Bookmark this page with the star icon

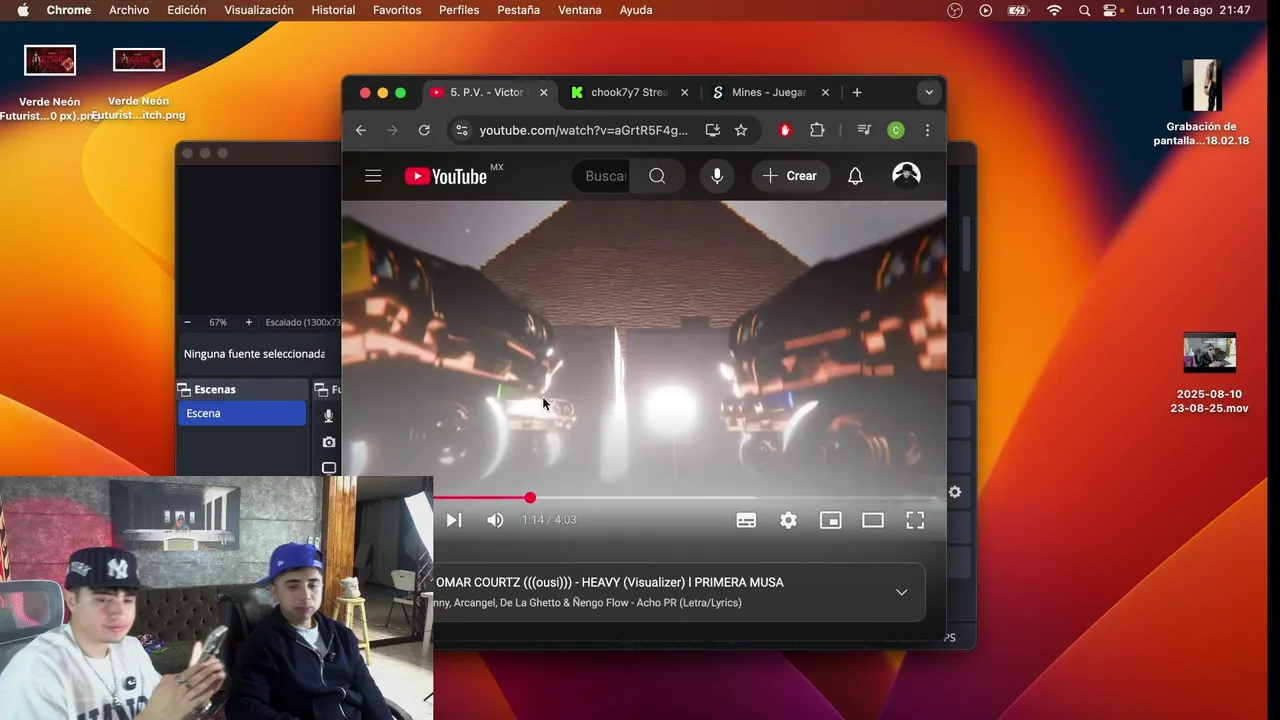pos(741,130)
